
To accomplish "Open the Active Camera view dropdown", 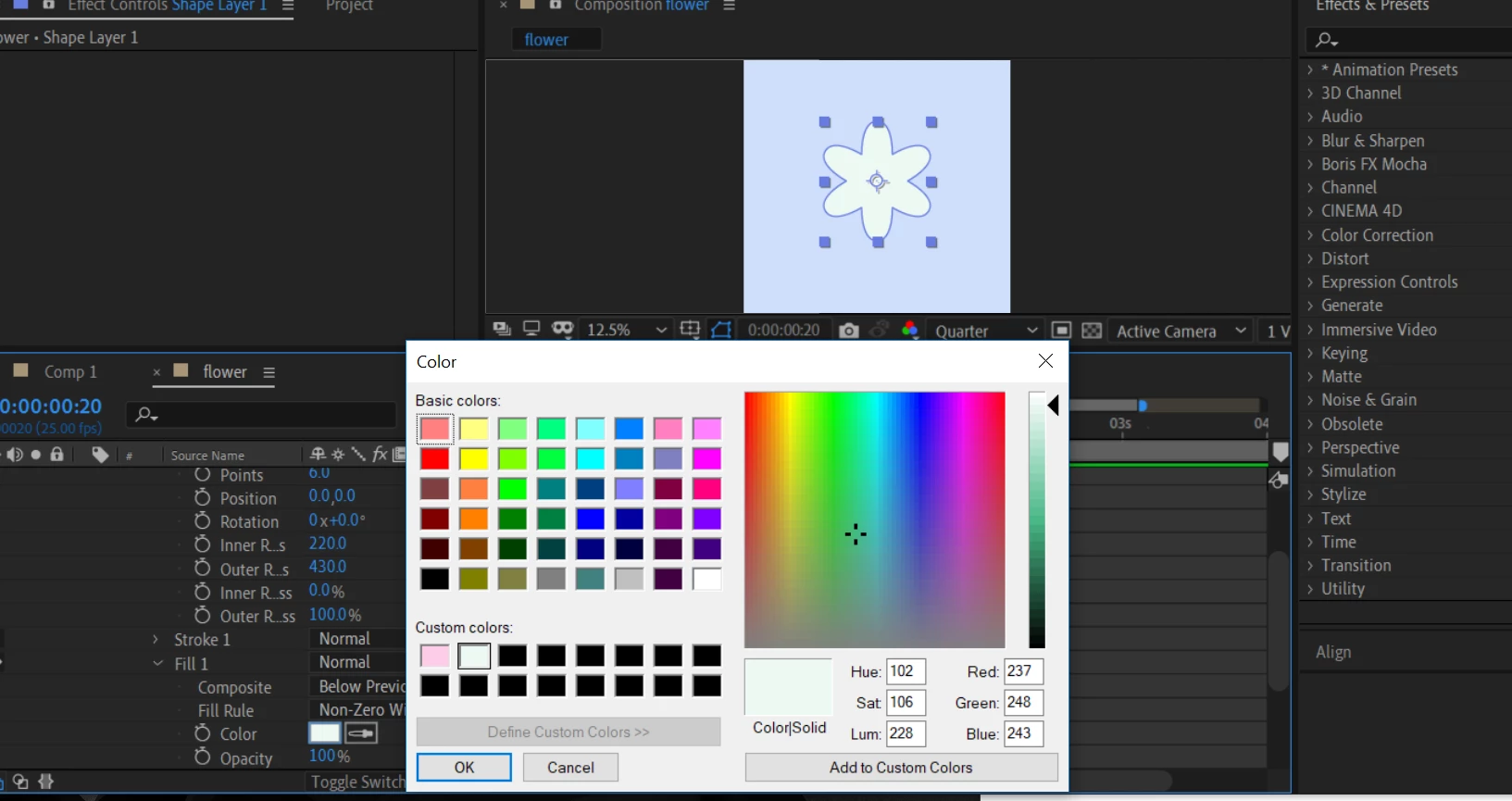I will click(x=1181, y=331).
